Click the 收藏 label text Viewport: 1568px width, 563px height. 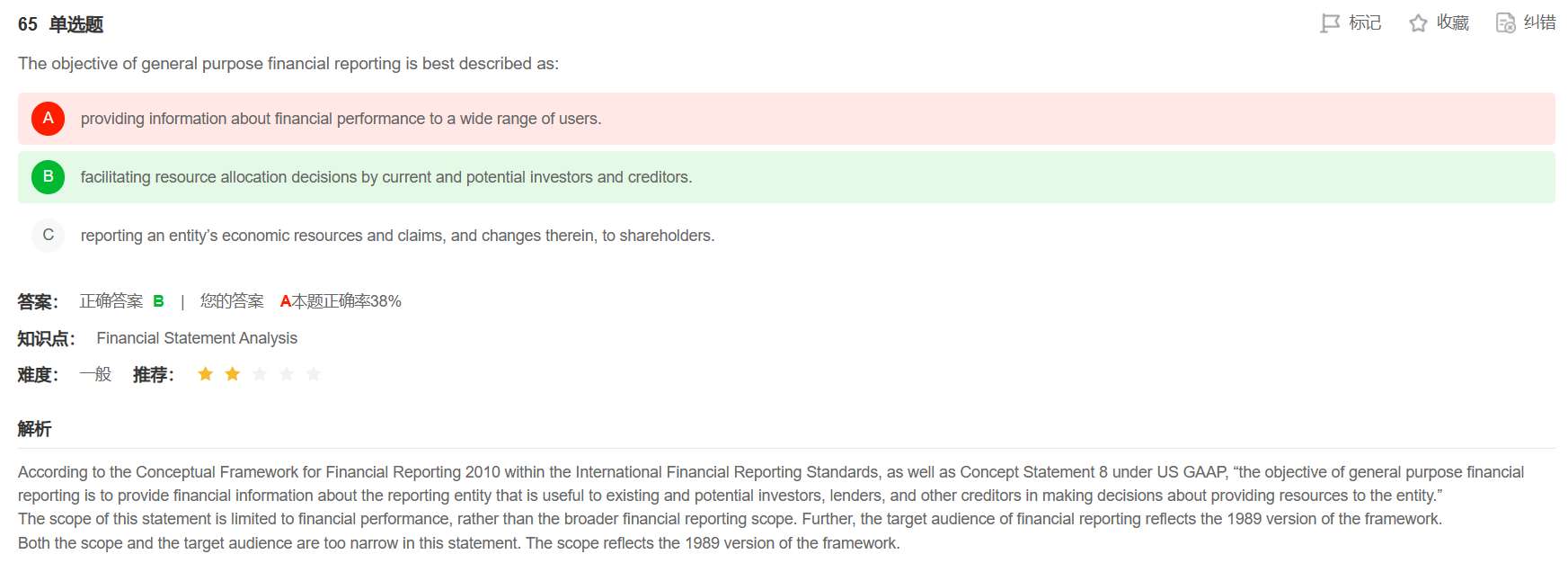1452,23
